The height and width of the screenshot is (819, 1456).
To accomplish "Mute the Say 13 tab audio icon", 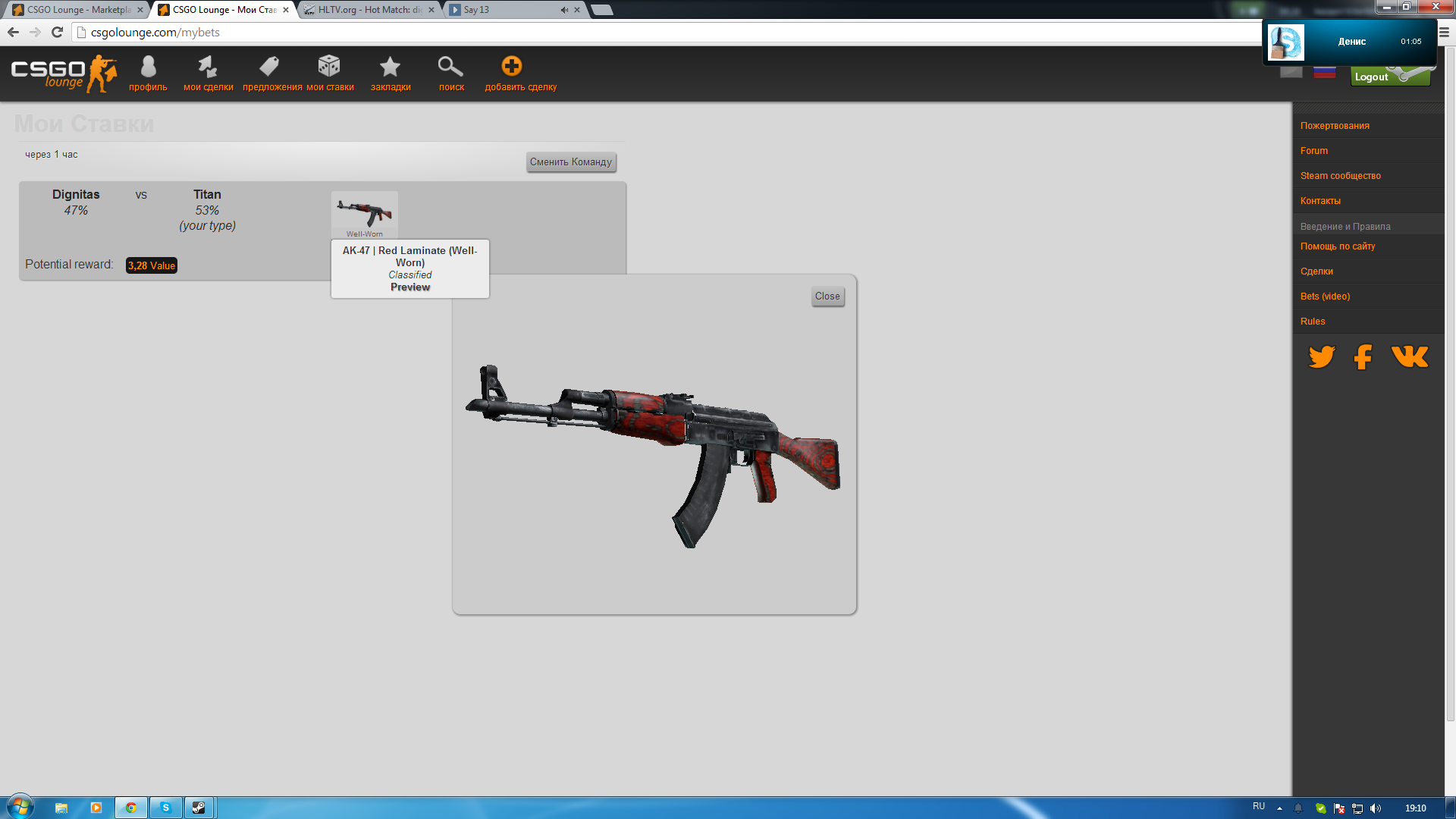I will (564, 10).
